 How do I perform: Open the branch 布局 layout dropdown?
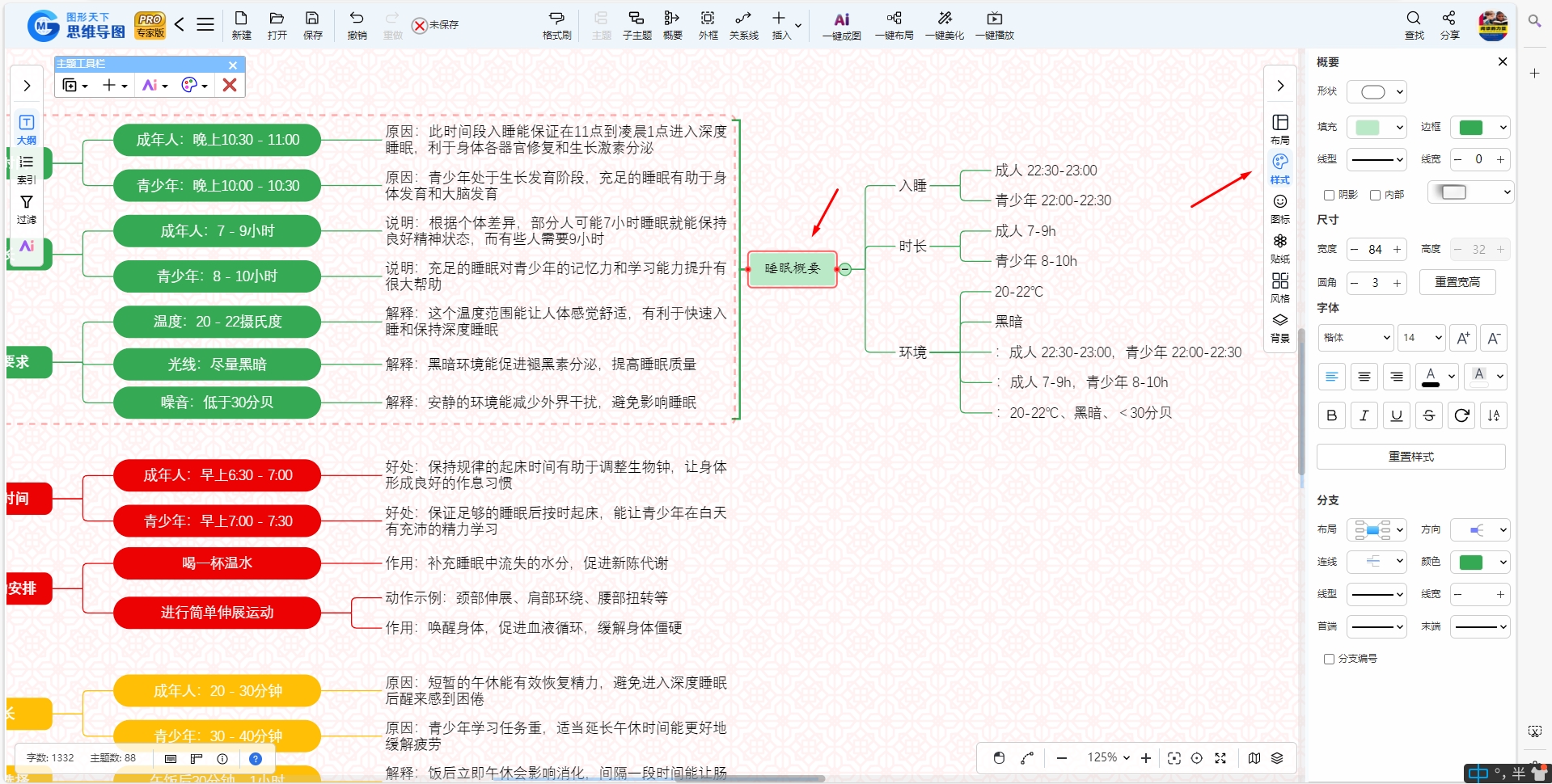pos(1377,529)
